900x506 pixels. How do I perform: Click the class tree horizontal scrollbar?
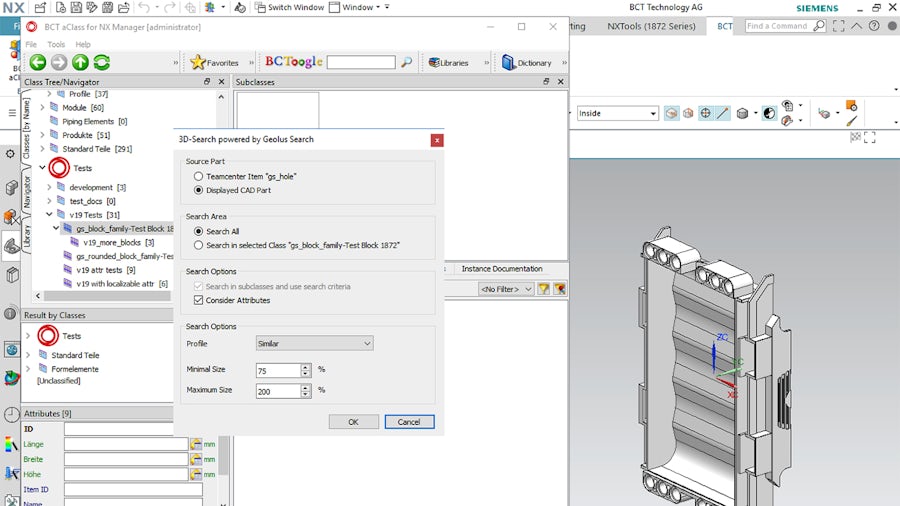pyautogui.click(x=107, y=296)
